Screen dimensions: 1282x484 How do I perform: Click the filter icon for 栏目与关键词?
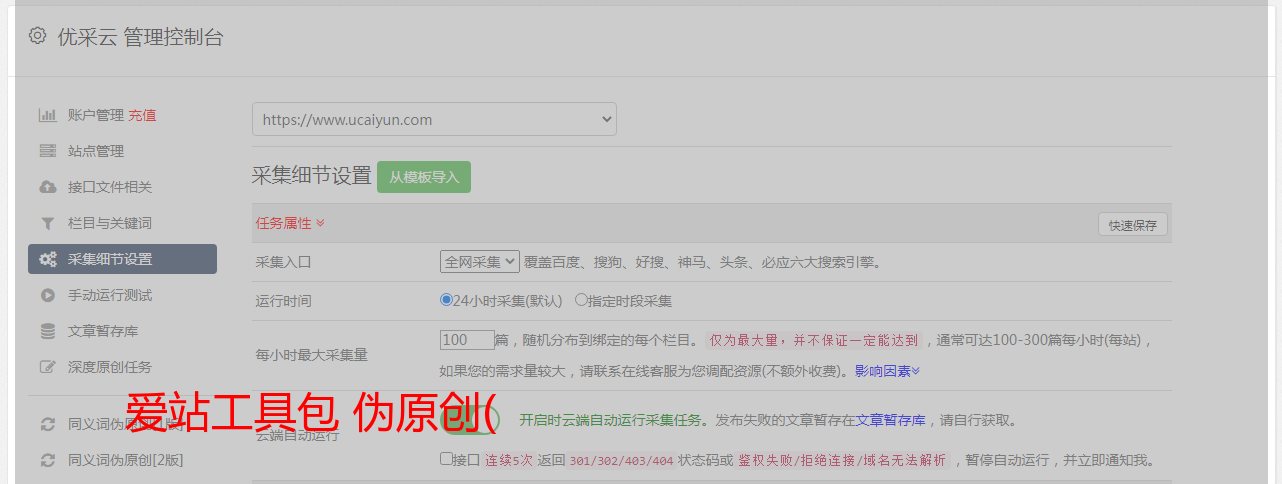[x=47, y=223]
